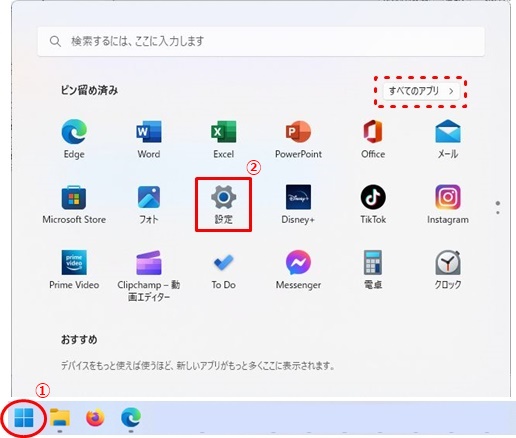516x438 pixels.
Task: Expand すべてのアプリ (All apps) list
Action: click(x=421, y=91)
